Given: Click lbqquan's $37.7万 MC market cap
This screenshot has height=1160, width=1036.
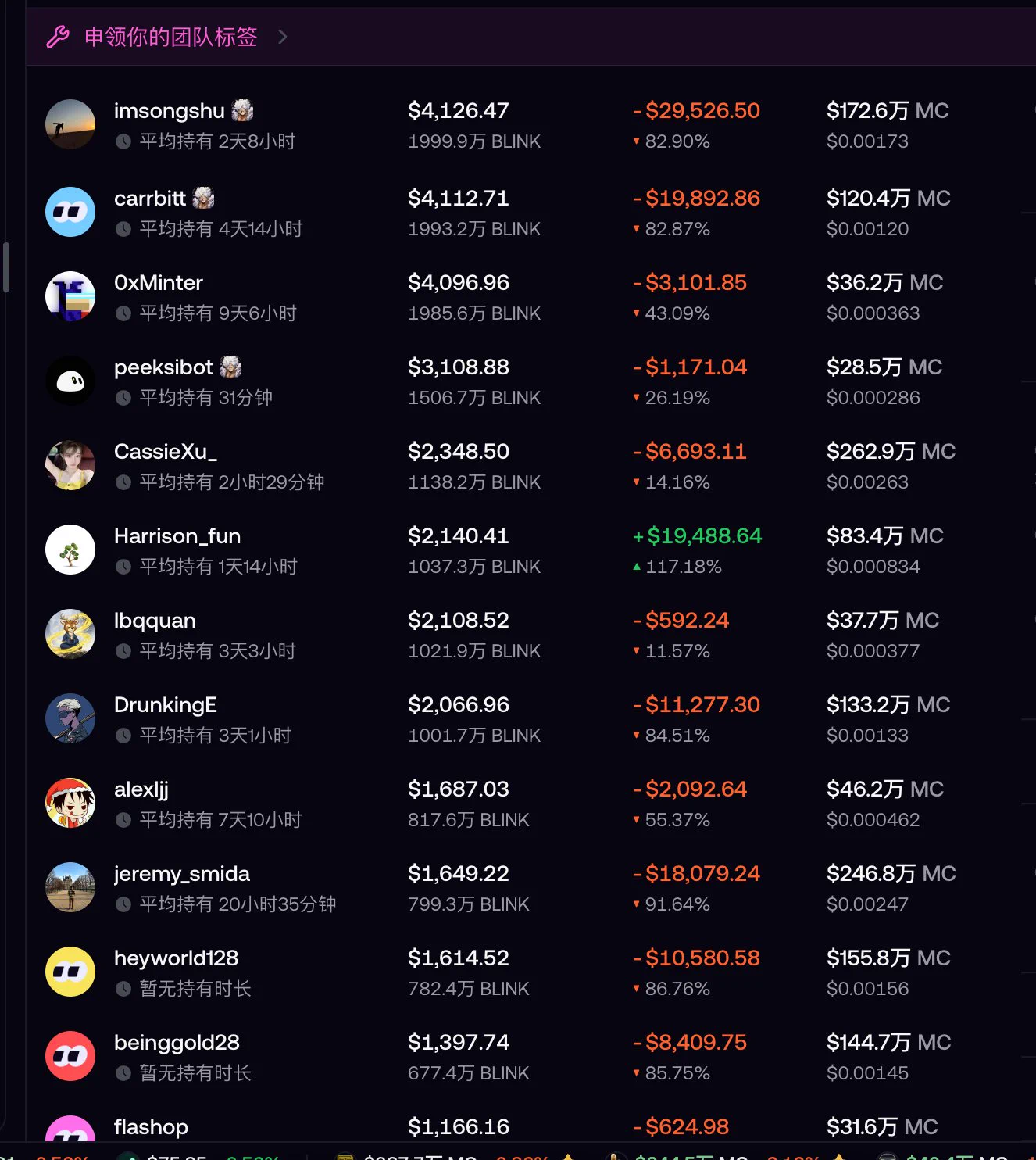Looking at the screenshot, I should [x=883, y=620].
